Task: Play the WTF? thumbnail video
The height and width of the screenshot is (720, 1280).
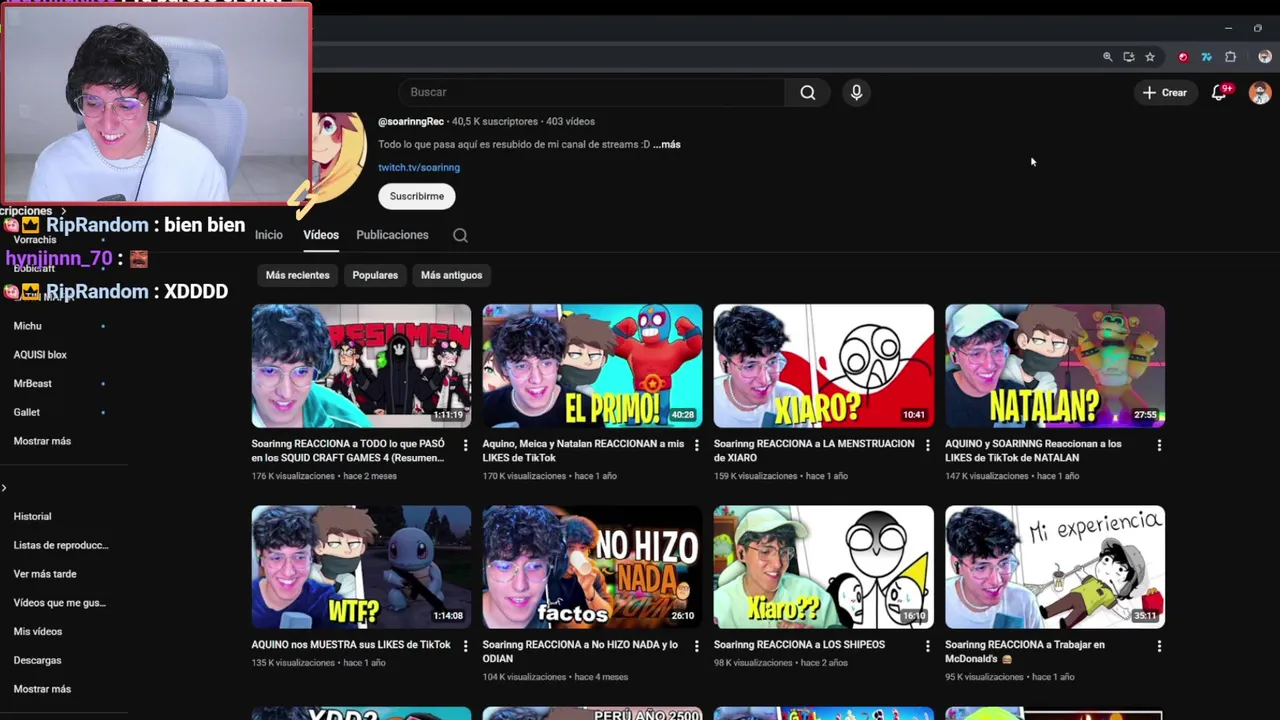Action: coord(361,567)
